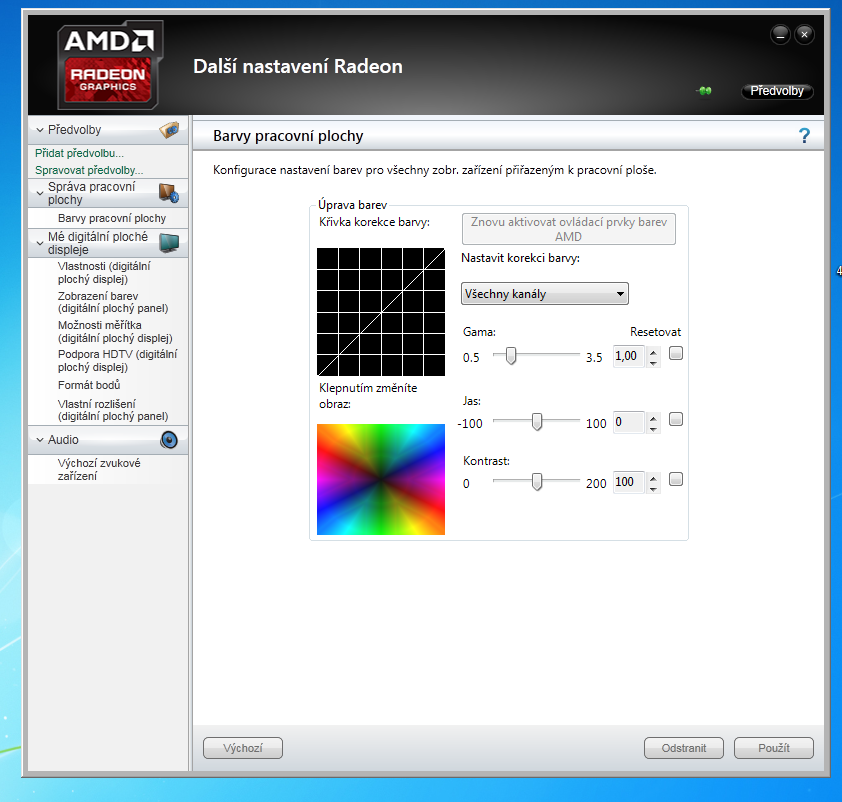842x802 pixels.
Task: Open Formát bodů in the sidebar
Action: click(89, 385)
